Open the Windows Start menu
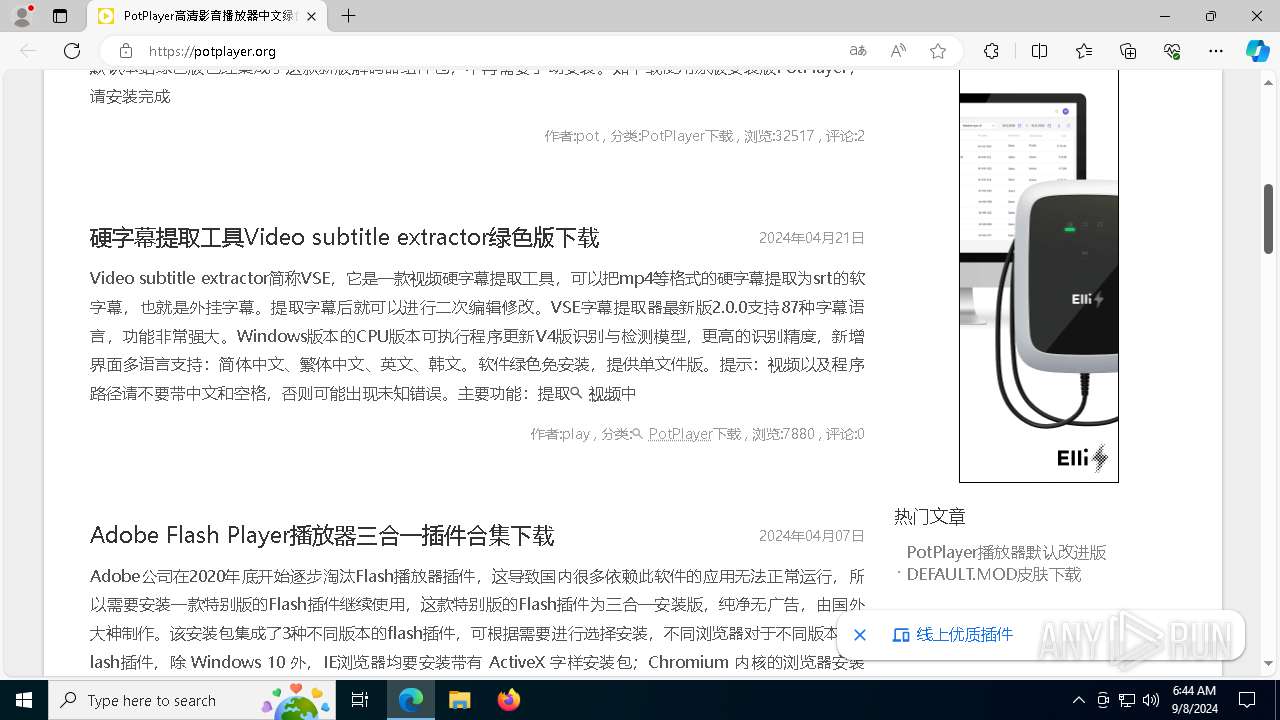 (x=24, y=700)
